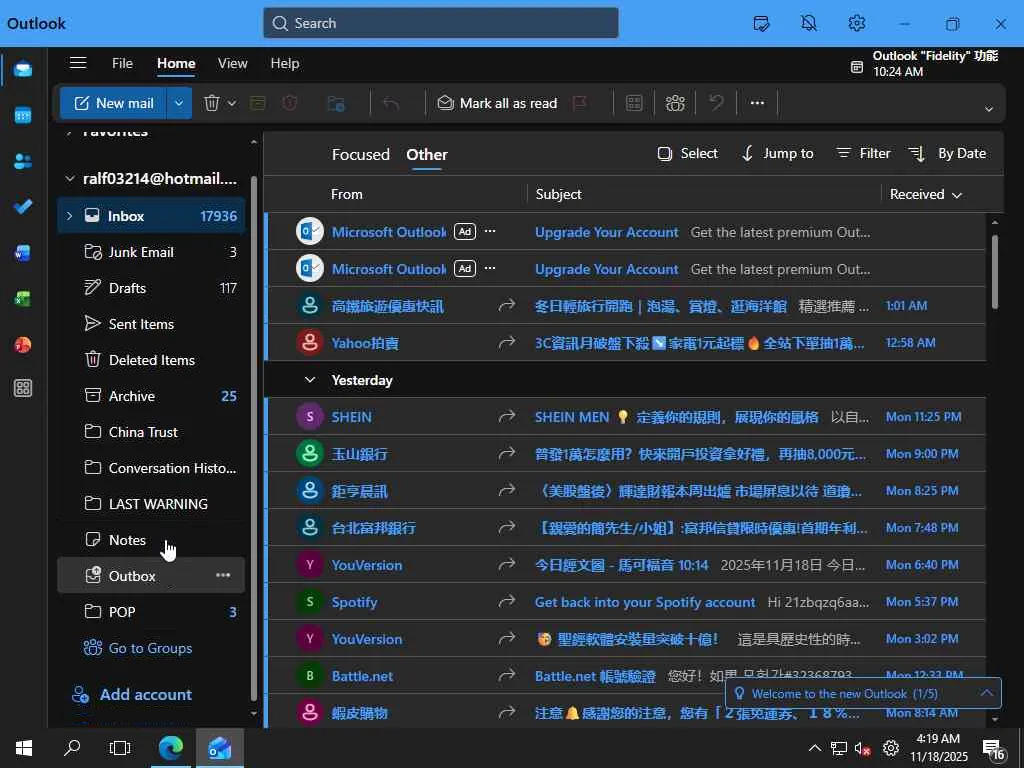Open Outbox folder more options ellipsis

223,575
